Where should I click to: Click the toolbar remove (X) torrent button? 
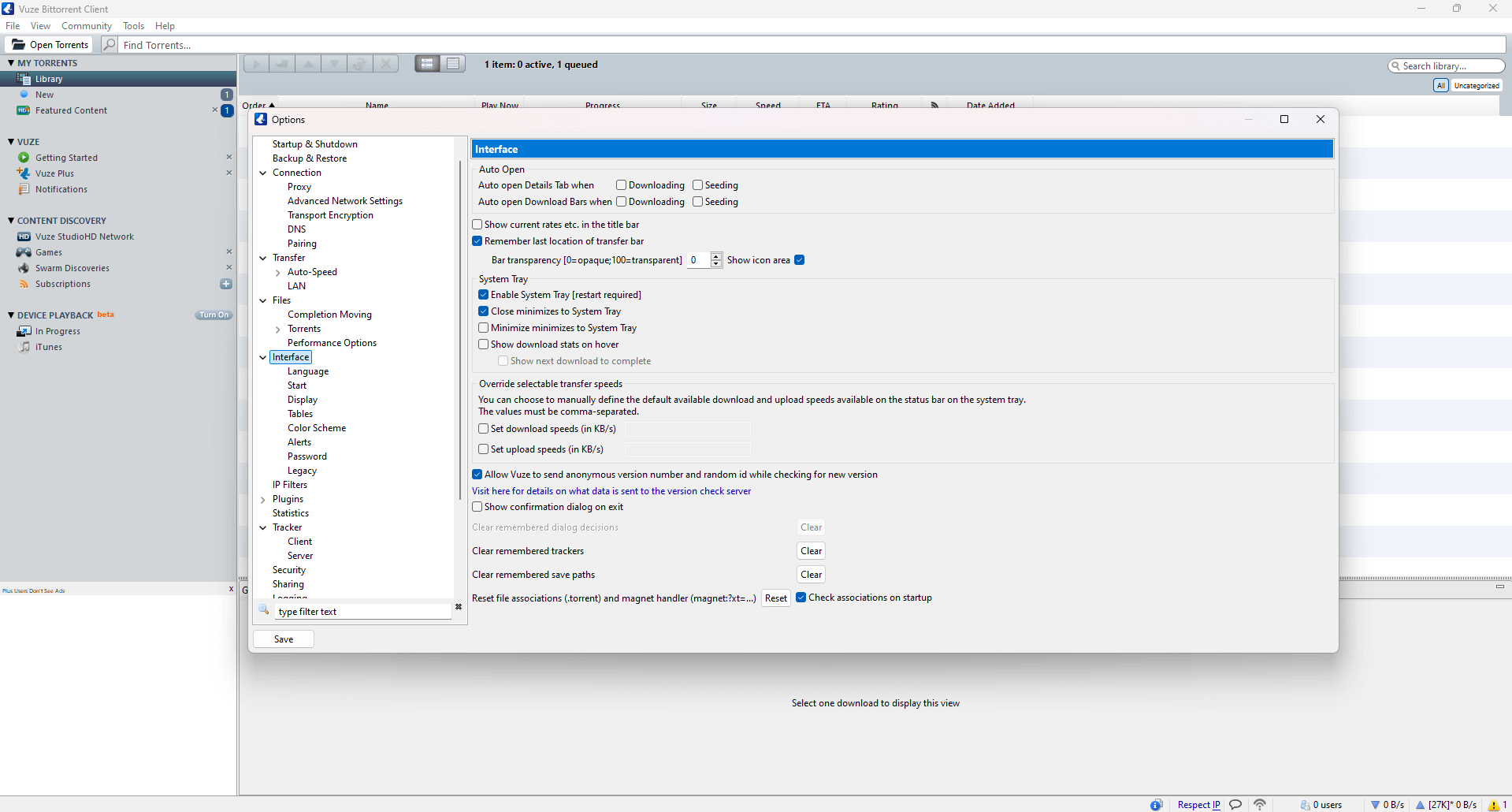pos(386,64)
